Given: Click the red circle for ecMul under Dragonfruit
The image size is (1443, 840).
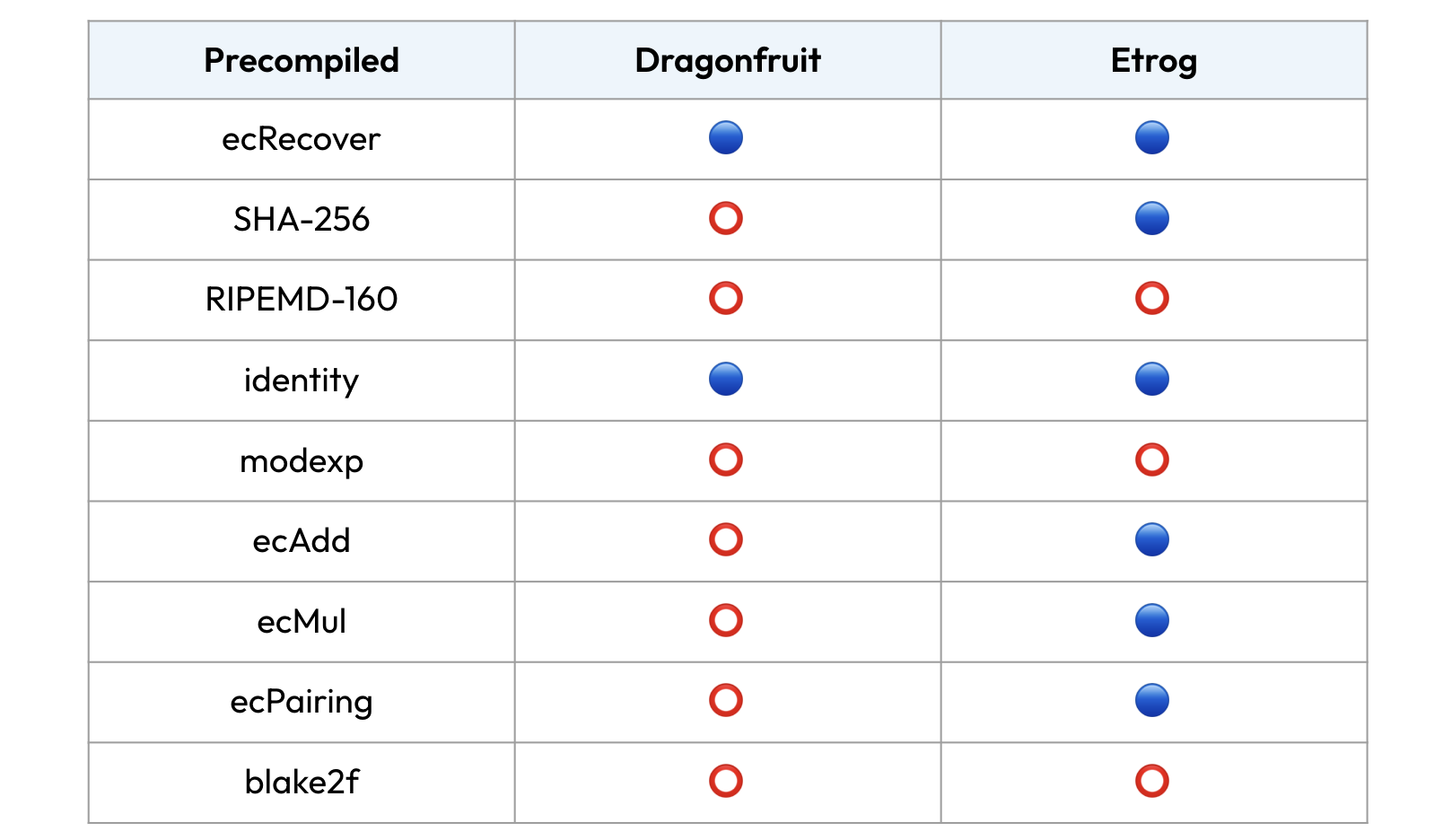Looking at the screenshot, I should point(726,620).
